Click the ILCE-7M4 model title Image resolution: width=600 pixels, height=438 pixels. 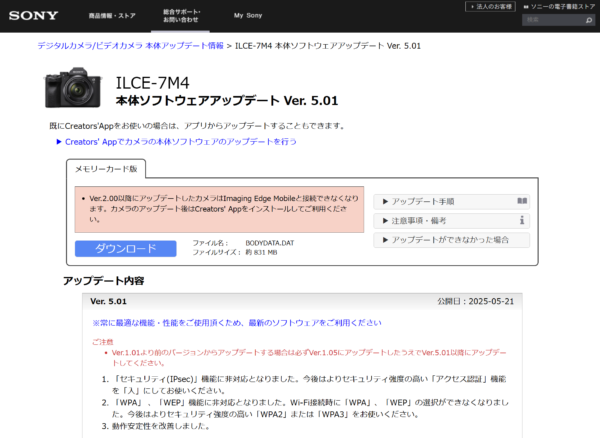[152, 83]
